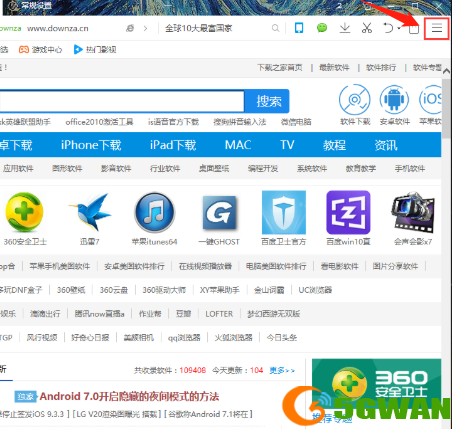
Task: Click the 软件下载 disc icon
Action: tap(355, 100)
